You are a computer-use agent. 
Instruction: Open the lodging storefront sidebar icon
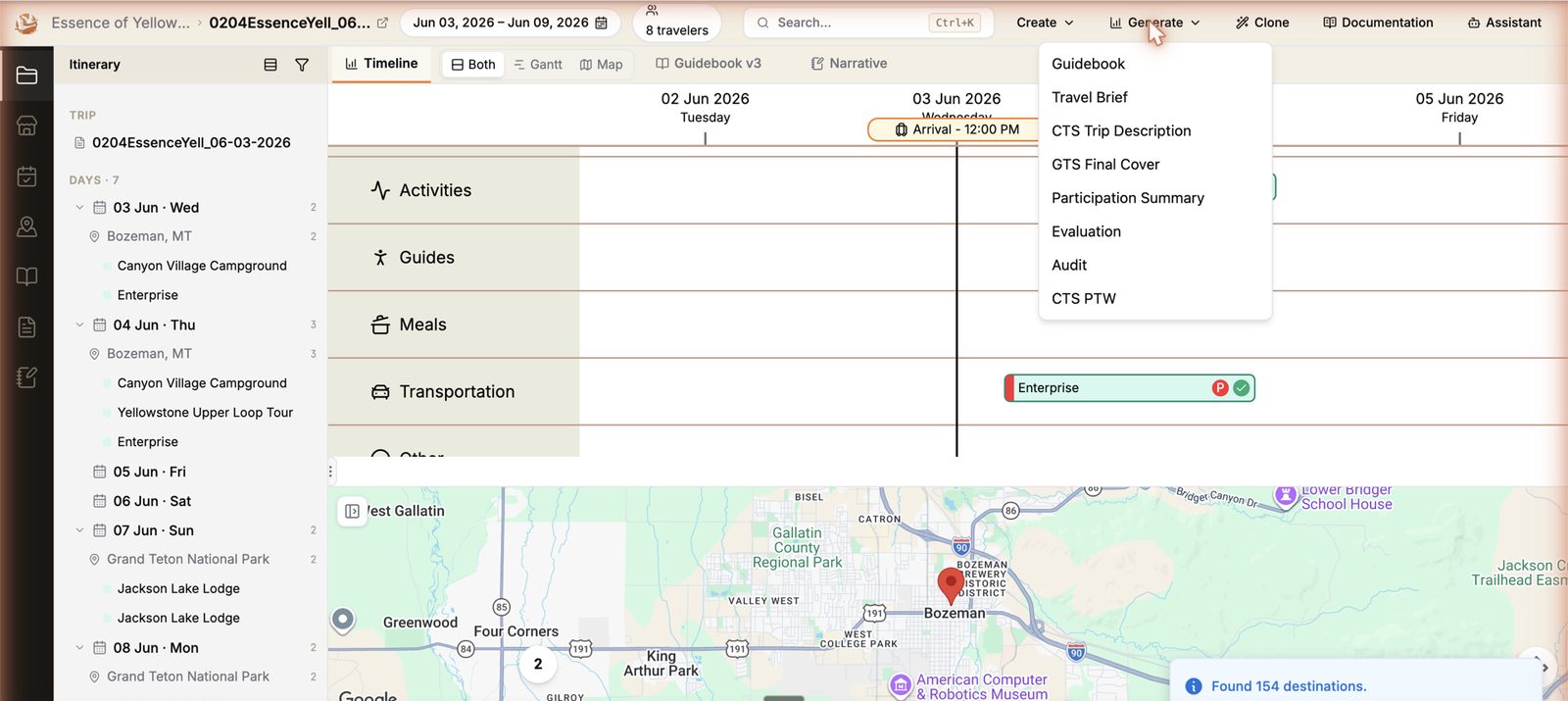click(26, 125)
